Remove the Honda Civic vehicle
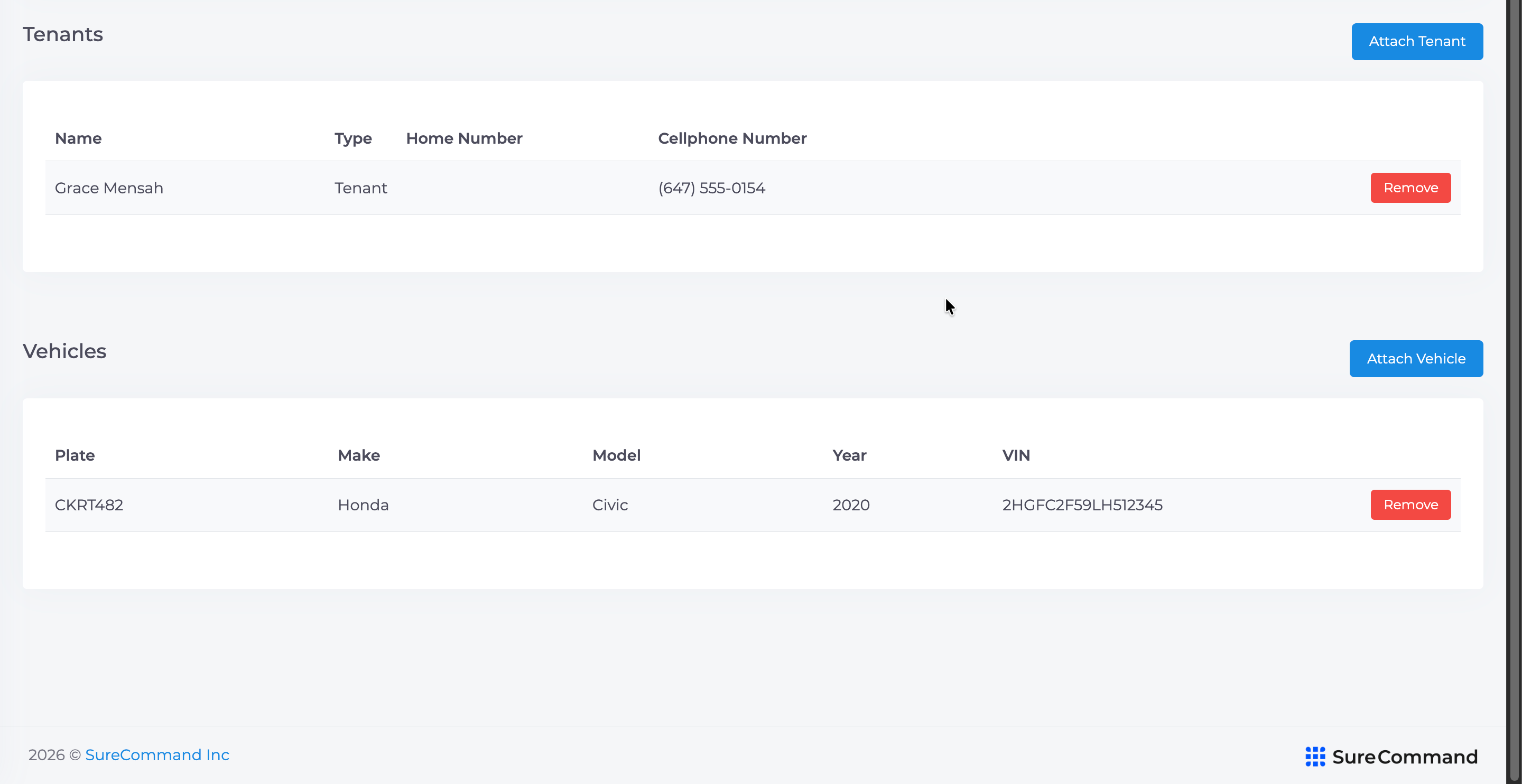This screenshot has width=1522, height=784. pyautogui.click(x=1410, y=505)
